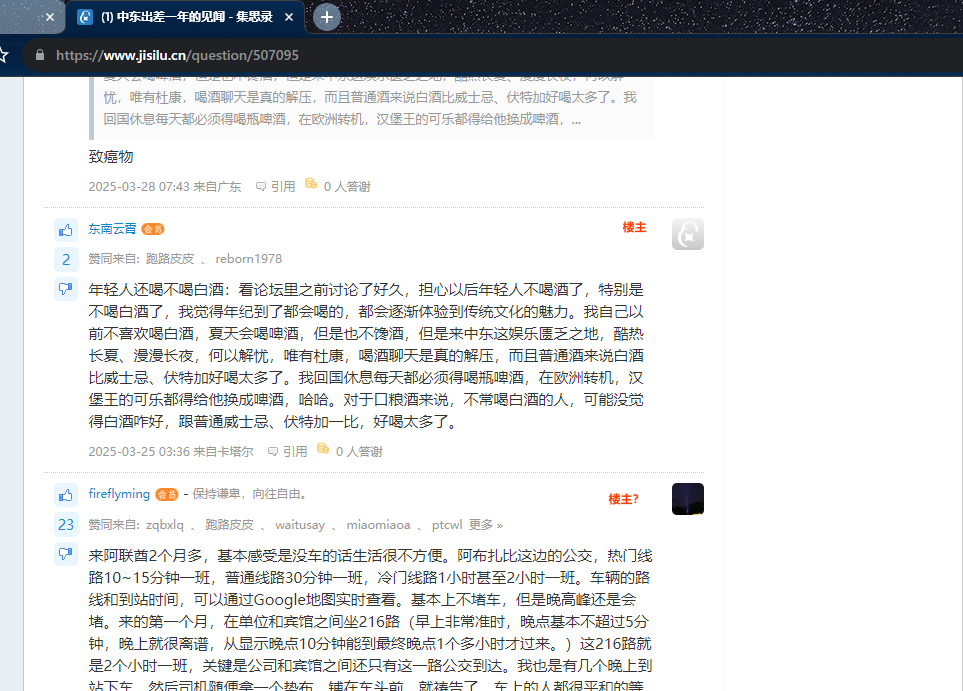Open the 东南云霄 user profile link
This screenshot has height=691, width=963.
[x=112, y=228]
